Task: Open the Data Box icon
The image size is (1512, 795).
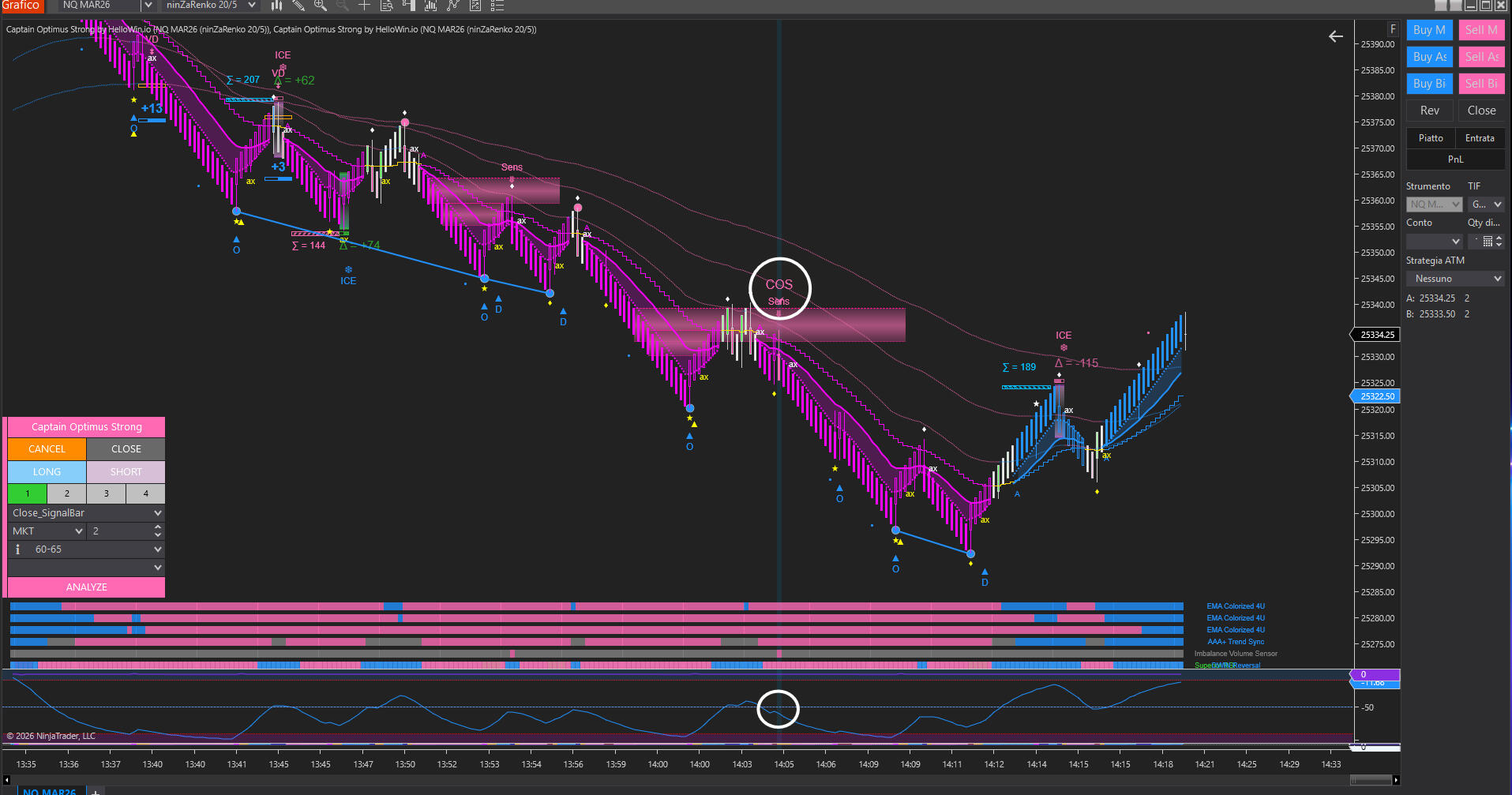Action: (x=387, y=6)
